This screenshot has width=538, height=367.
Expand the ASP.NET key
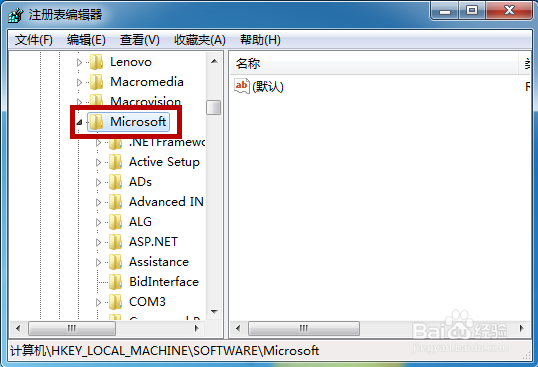pyautogui.click(x=98, y=242)
